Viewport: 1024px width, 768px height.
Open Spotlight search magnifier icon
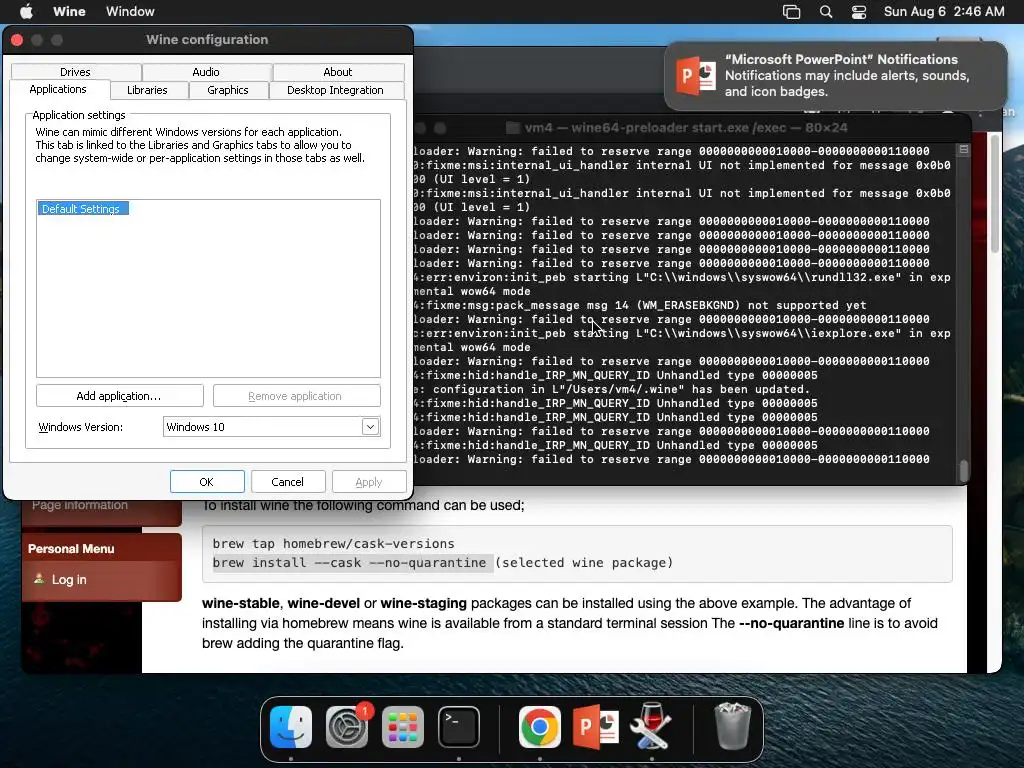tap(826, 11)
